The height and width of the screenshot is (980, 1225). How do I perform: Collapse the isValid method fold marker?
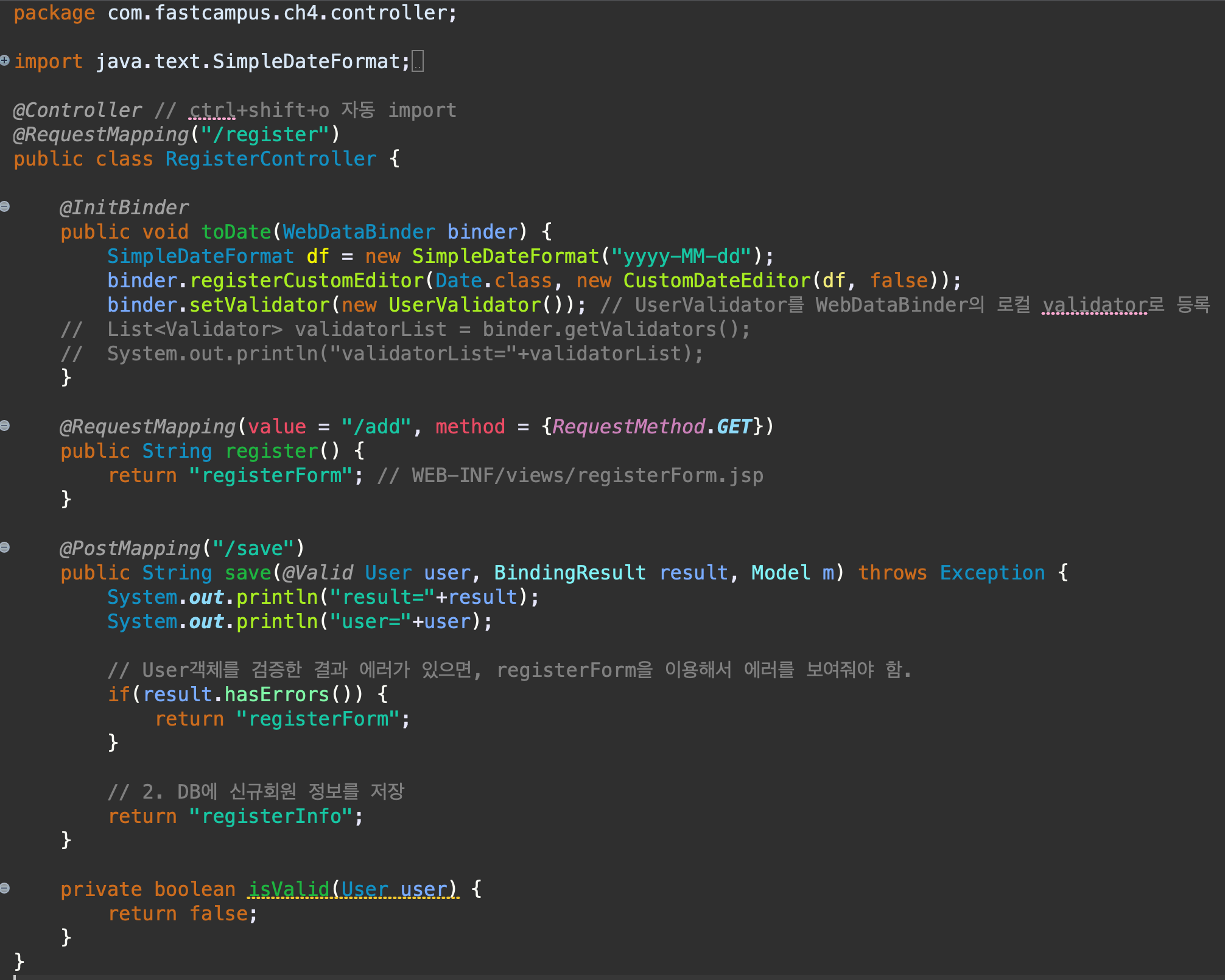[x=5, y=888]
